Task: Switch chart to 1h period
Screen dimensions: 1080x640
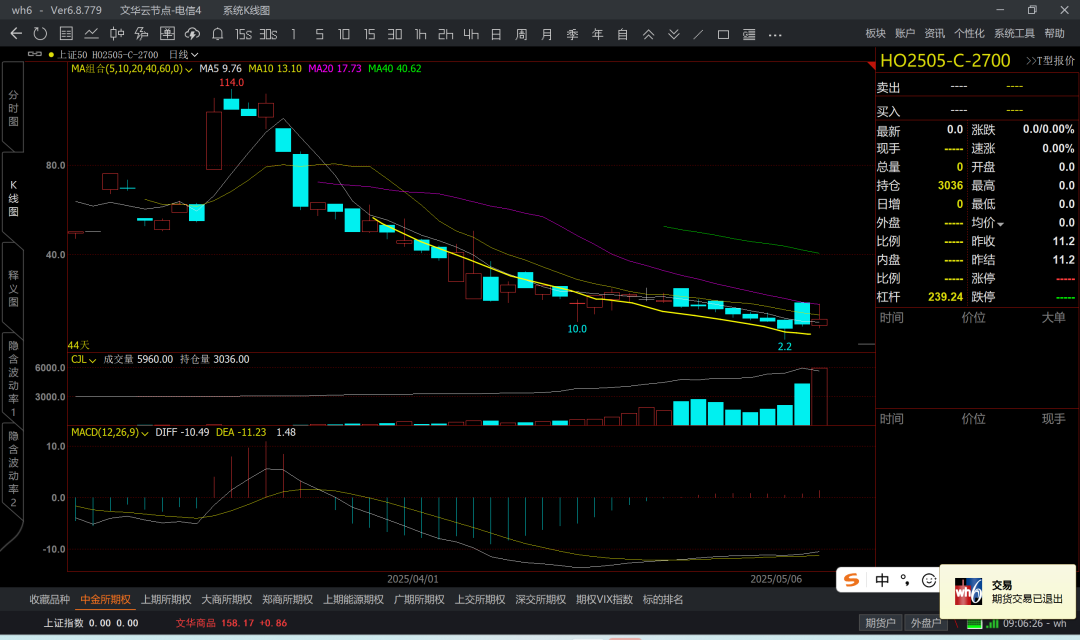Action: (x=420, y=34)
